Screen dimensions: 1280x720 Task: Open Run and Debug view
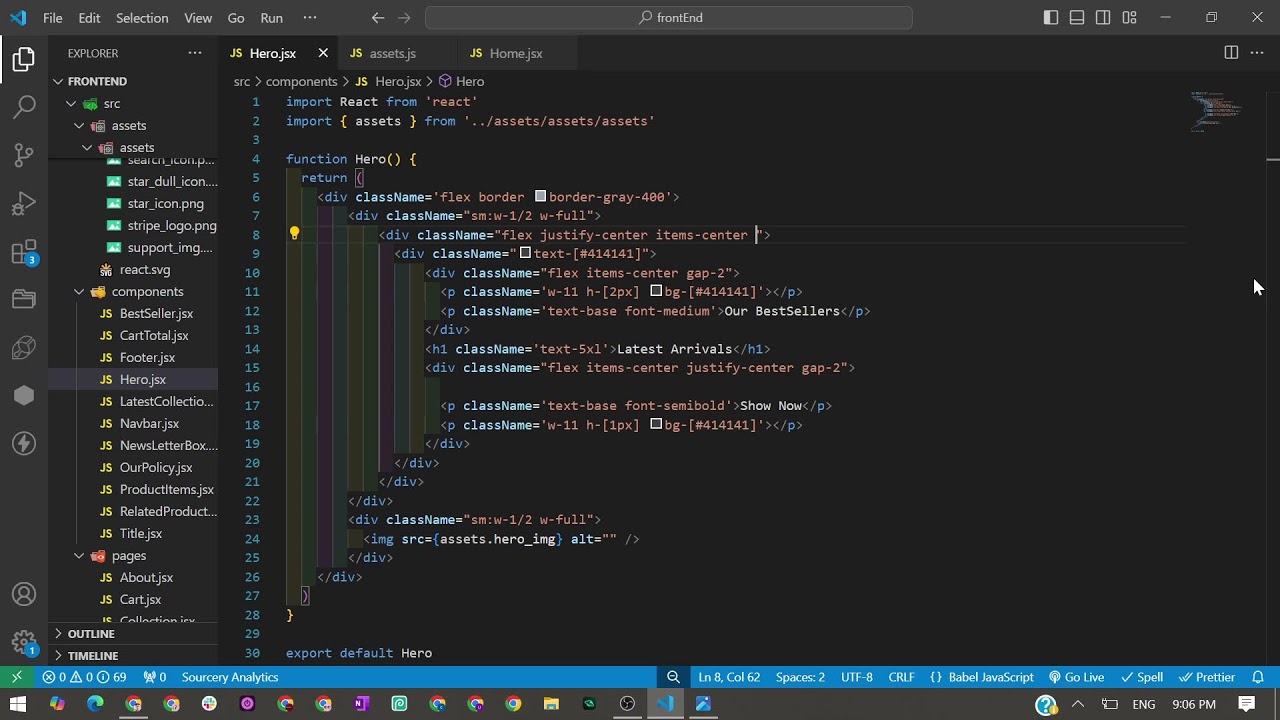click(x=24, y=204)
